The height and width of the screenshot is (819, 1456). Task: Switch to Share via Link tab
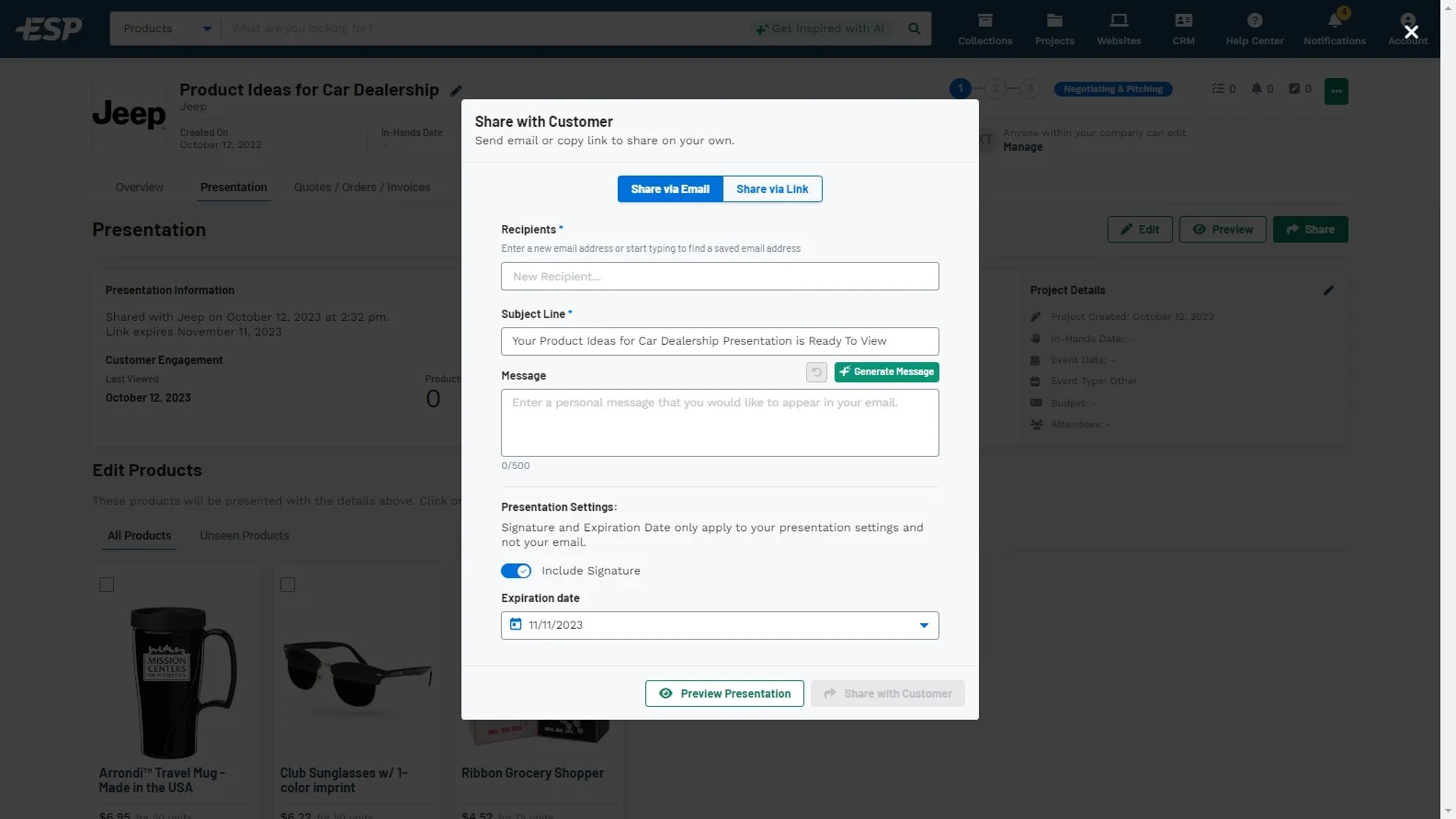772,189
